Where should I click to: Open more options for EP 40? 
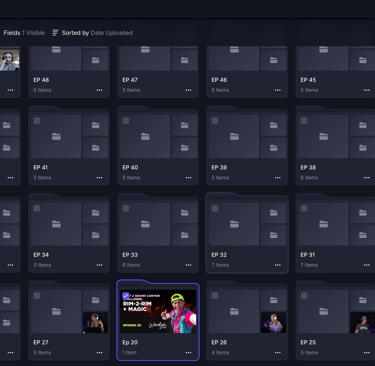(x=188, y=178)
